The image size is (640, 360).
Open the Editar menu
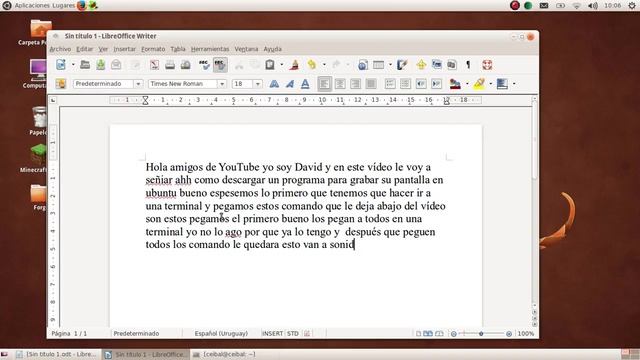[x=84, y=49]
